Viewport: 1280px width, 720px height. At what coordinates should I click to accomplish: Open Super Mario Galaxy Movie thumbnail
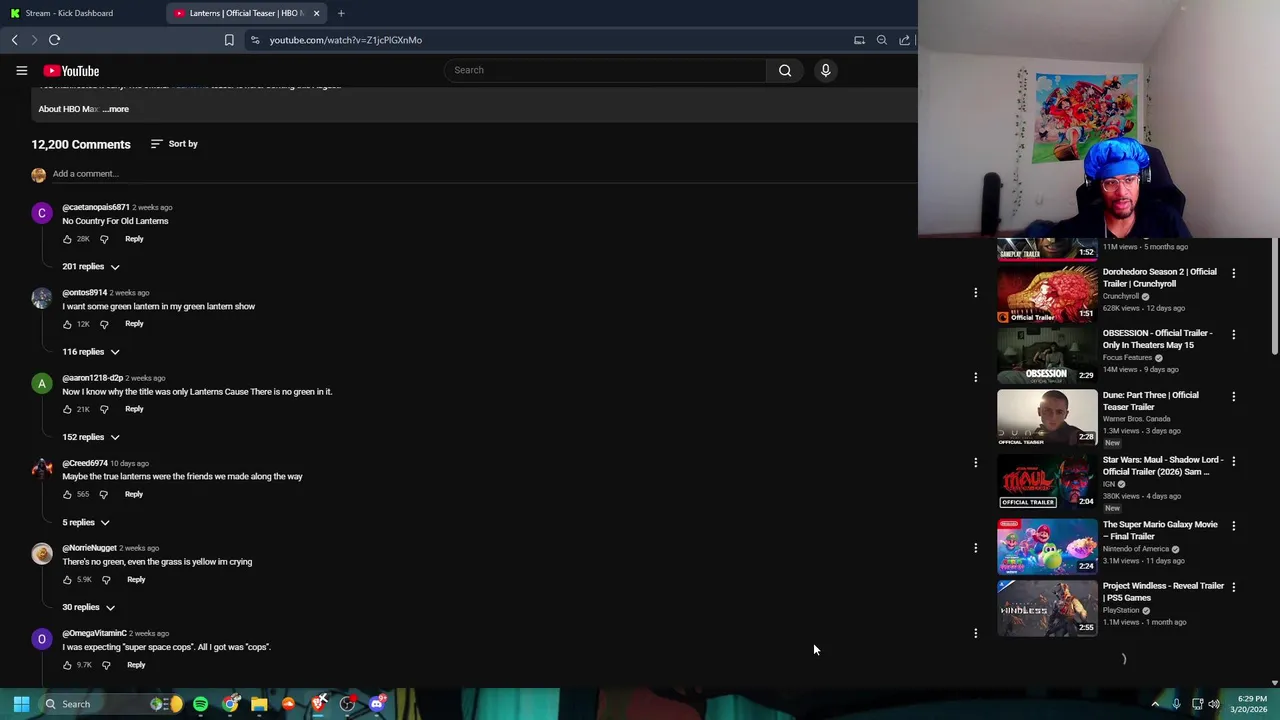[1047, 546]
